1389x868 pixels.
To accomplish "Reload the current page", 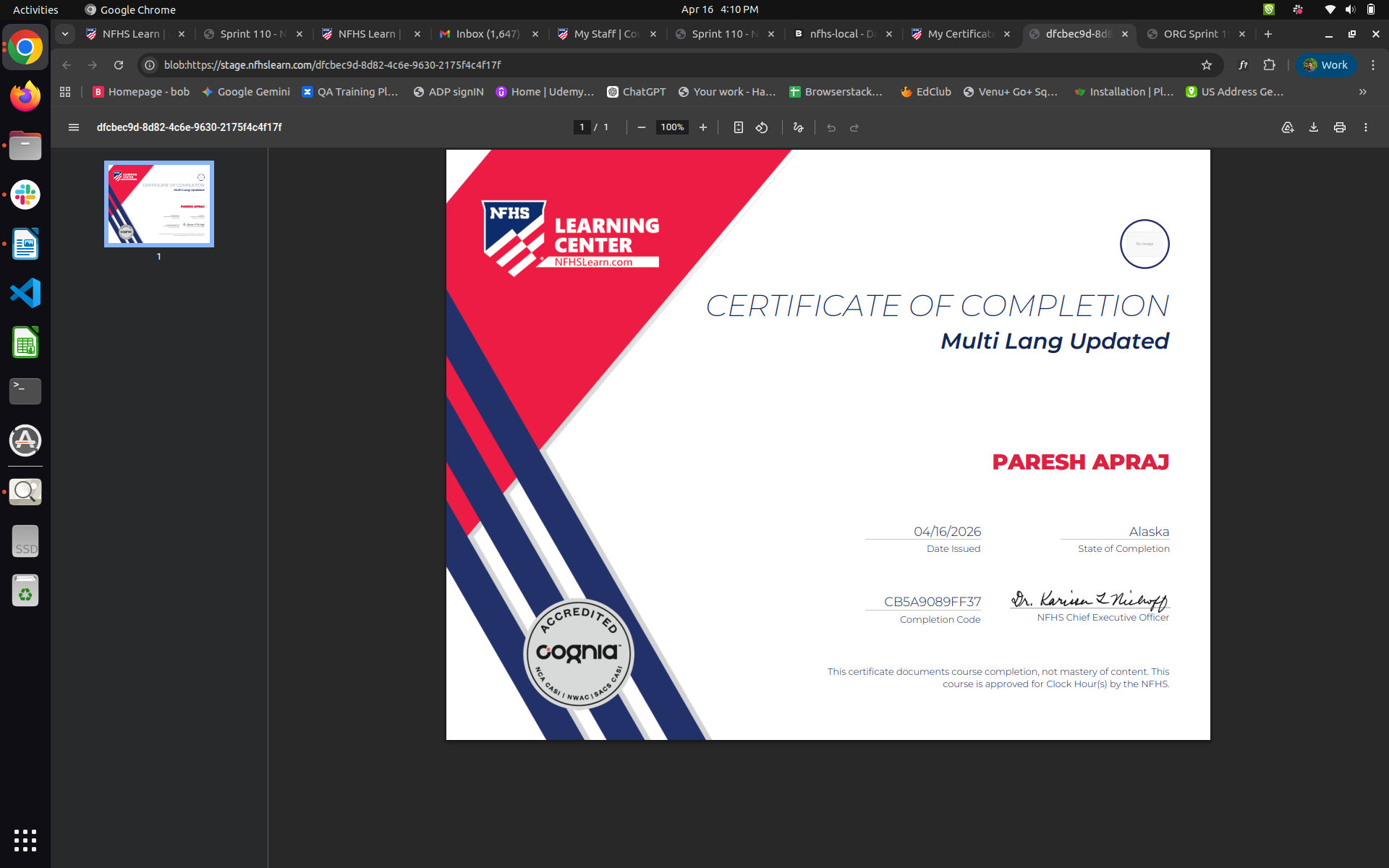I will pos(119,65).
